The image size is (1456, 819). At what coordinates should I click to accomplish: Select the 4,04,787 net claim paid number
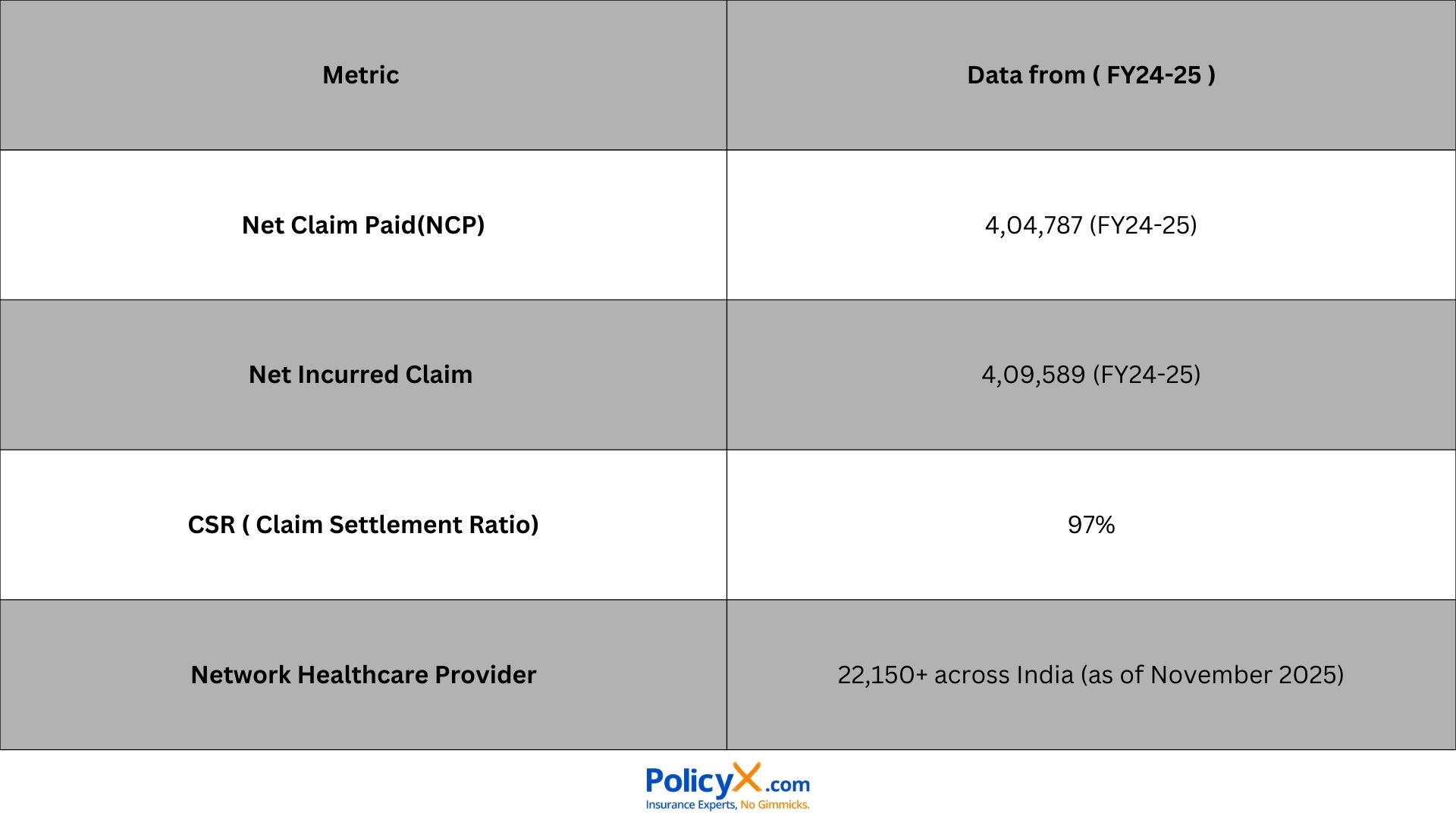click(x=1033, y=225)
